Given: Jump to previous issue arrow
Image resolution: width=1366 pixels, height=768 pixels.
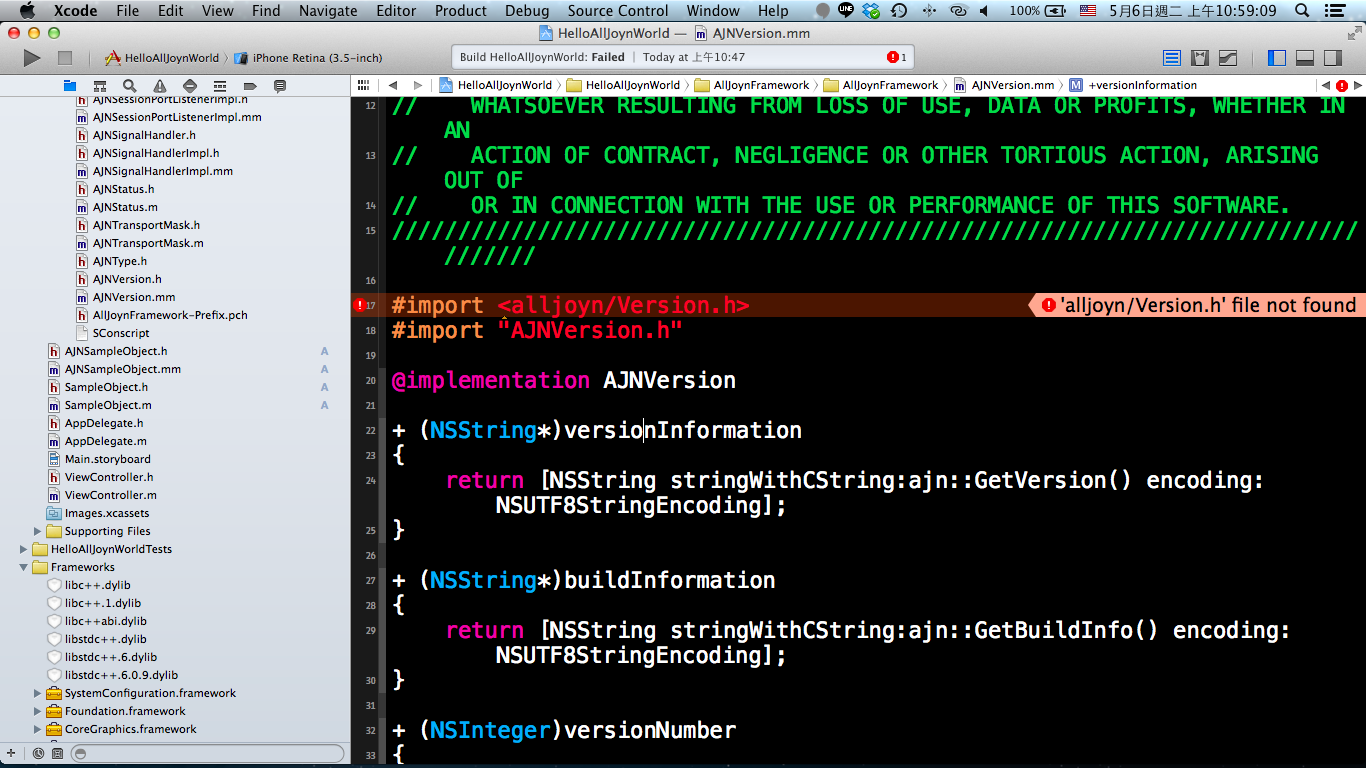Looking at the screenshot, I should click(x=1326, y=85).
